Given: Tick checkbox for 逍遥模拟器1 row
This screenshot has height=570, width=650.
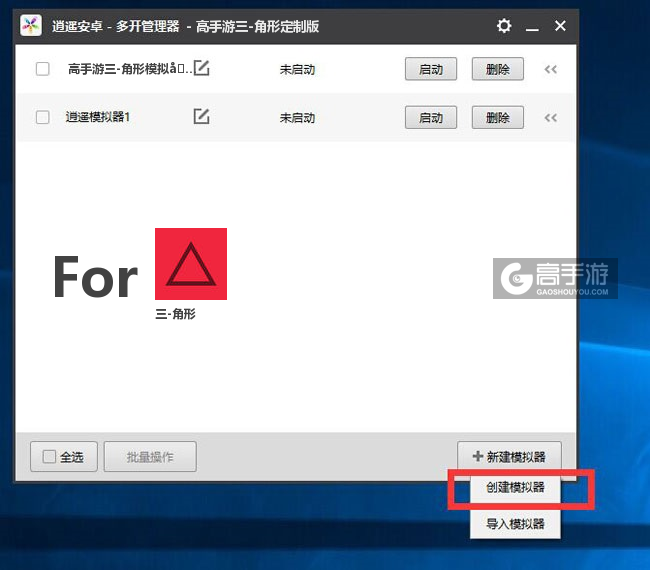Looking at the screenshot, I should [x=43, y=117].
